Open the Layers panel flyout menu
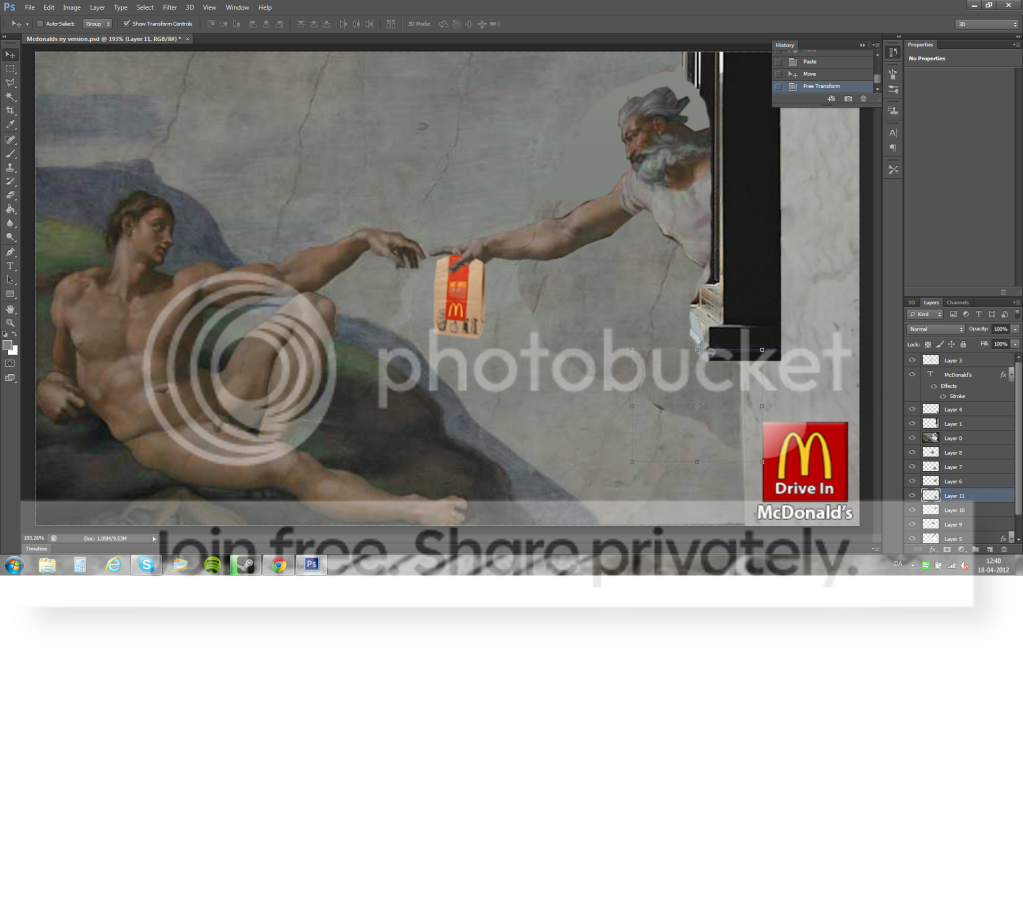The width and height of the screenshot is (1023, 908). (x=1015, y=303)
